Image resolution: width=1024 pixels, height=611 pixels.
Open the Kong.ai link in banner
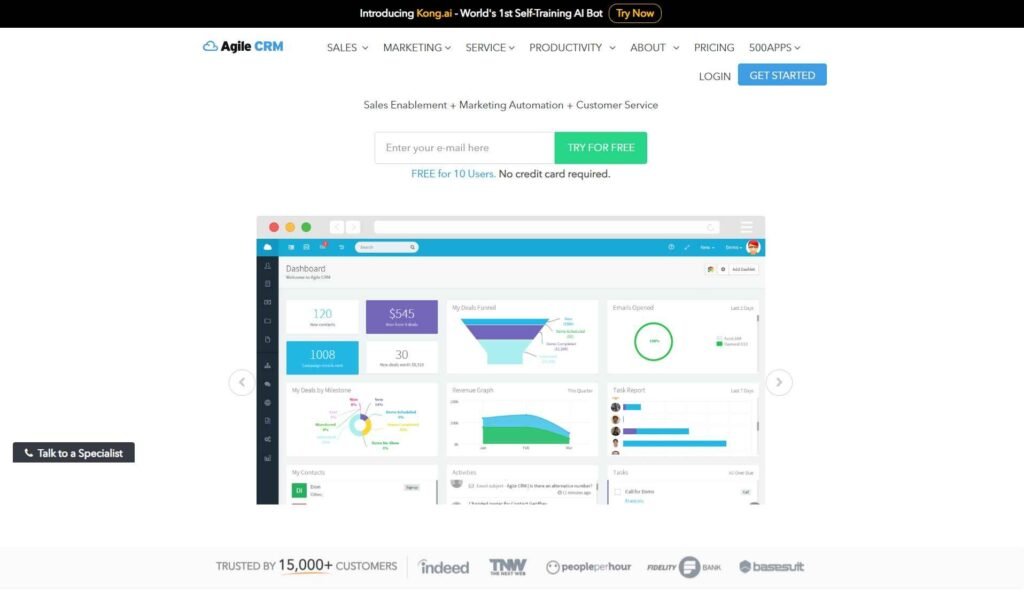tap(434, 13)
